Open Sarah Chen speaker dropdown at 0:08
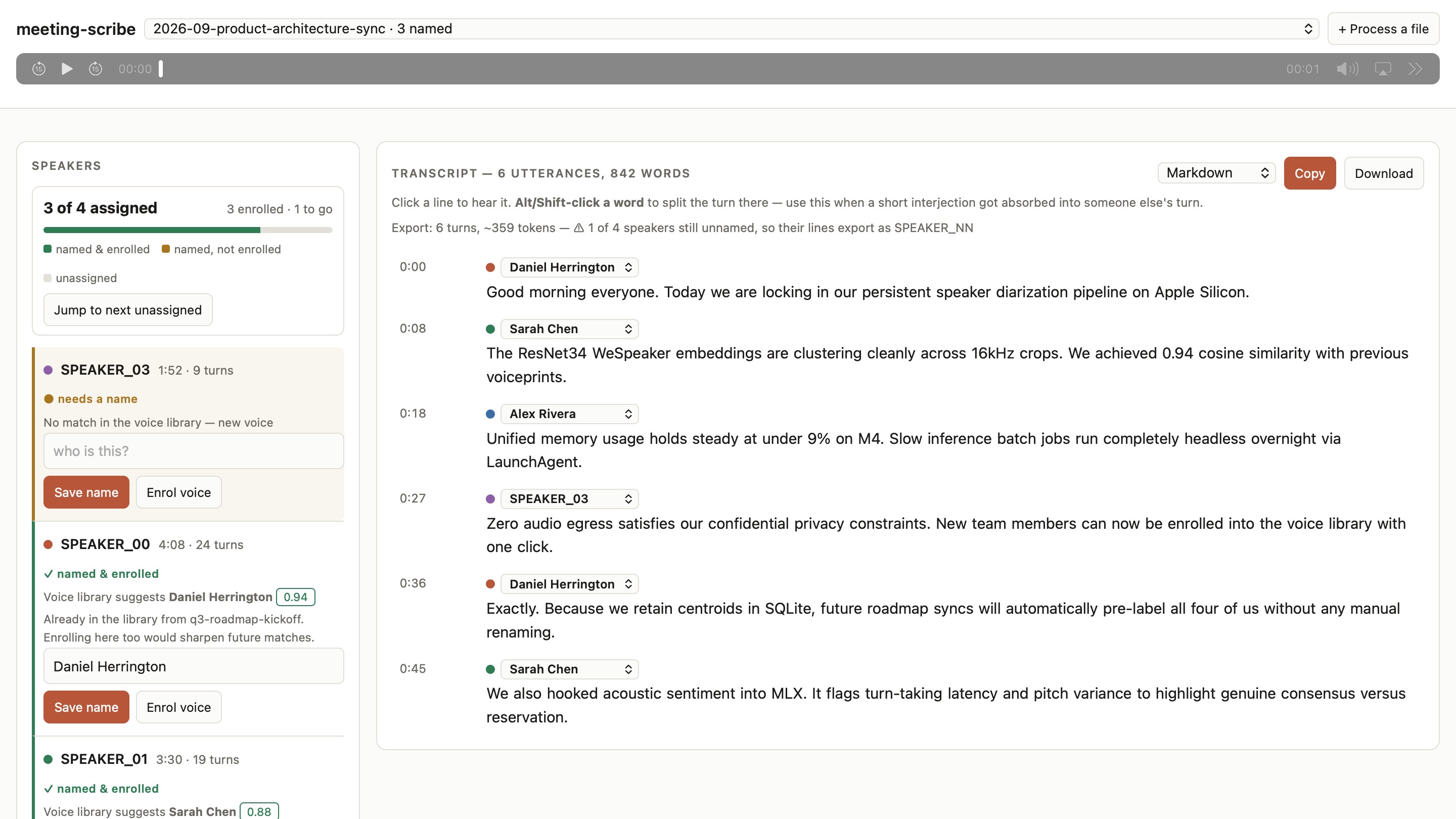 point(570,329)
